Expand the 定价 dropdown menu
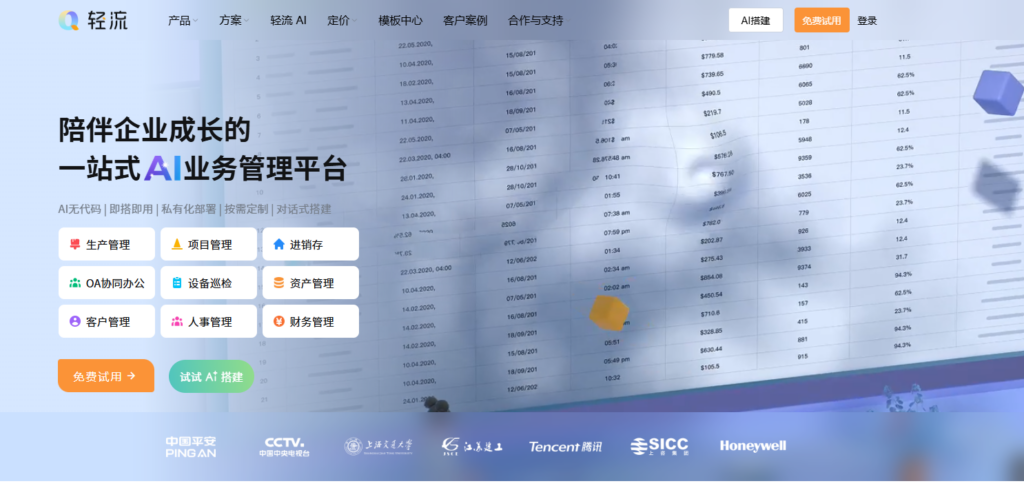 click(x=342, y=20)
